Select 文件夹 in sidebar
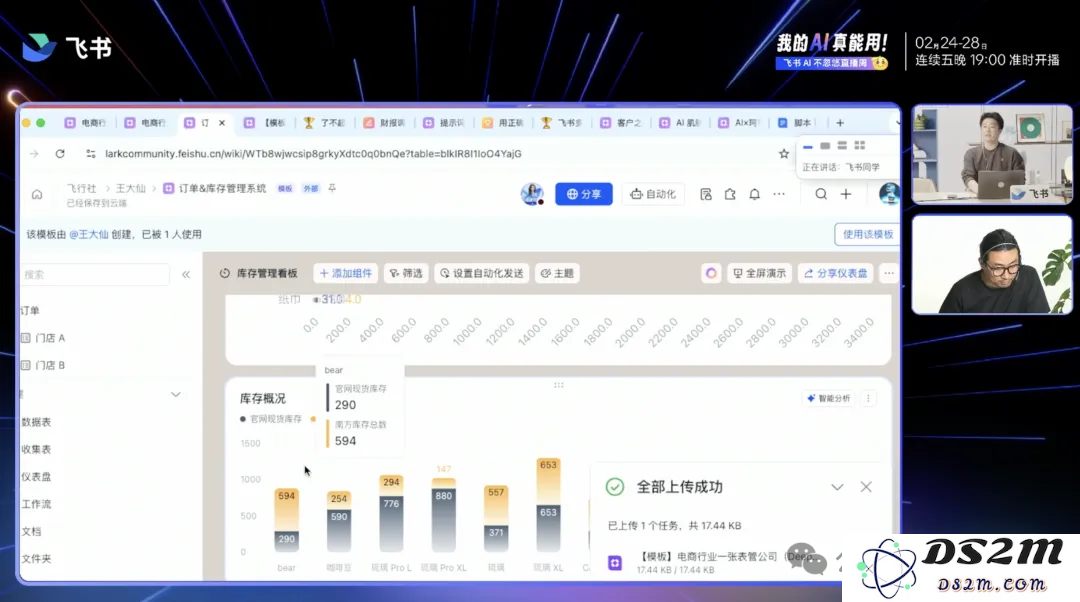Viewport: 1080px width, 602px height. point(36,559)
